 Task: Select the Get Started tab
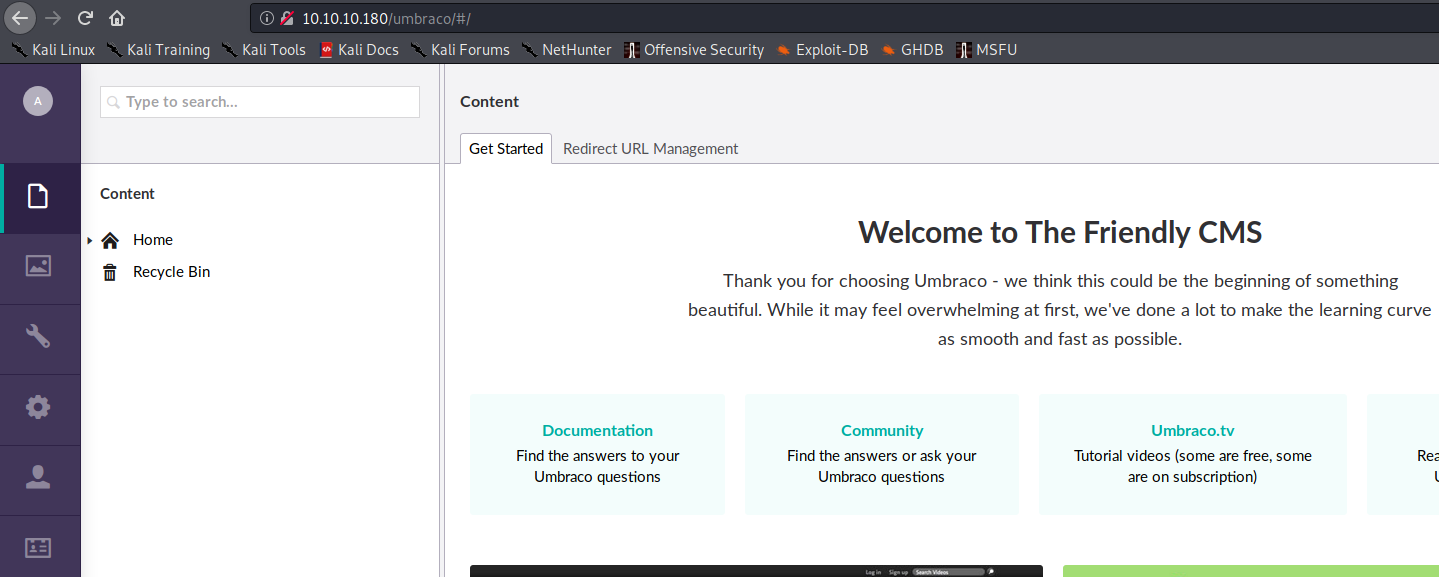[x=505, y=148]
